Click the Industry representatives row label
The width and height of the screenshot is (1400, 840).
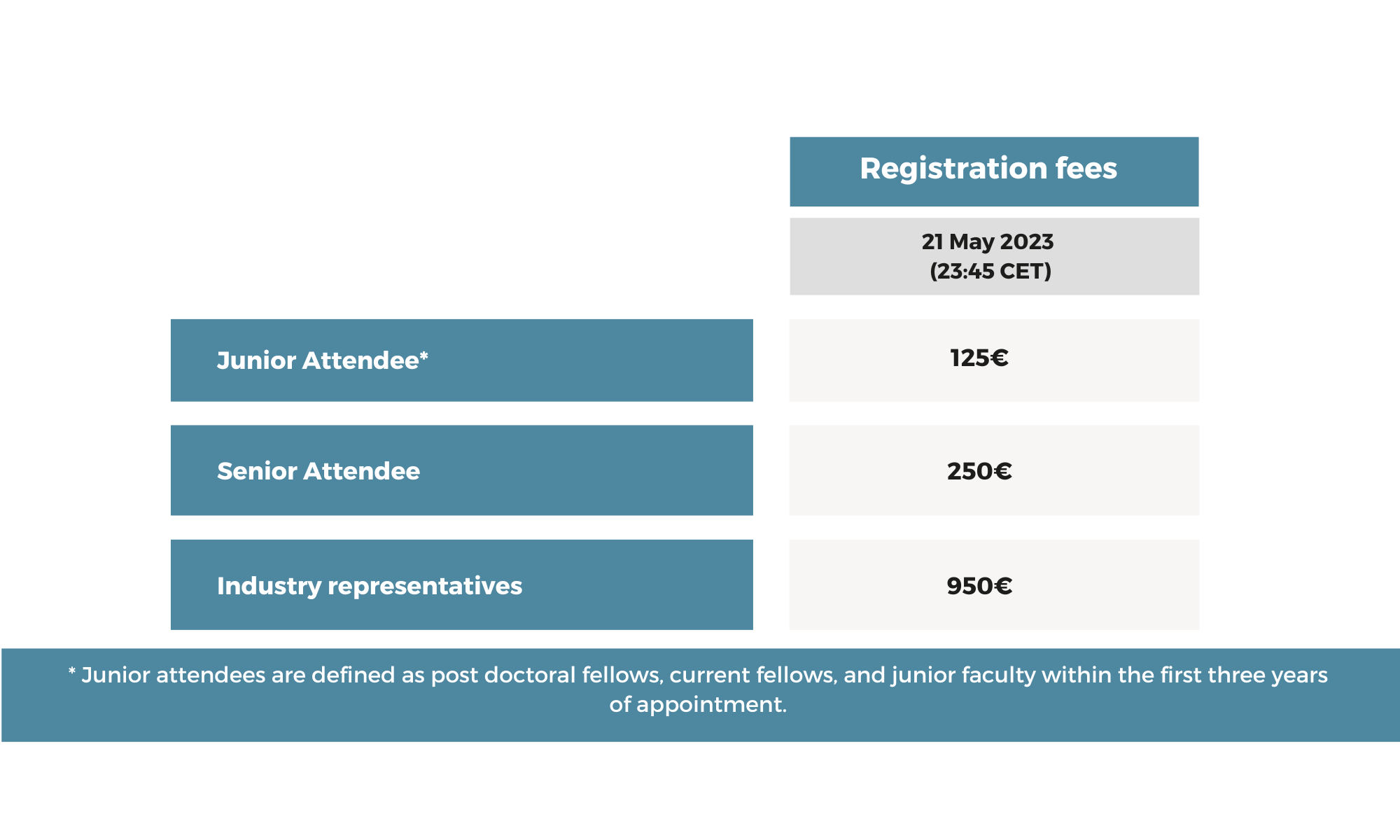462,584
